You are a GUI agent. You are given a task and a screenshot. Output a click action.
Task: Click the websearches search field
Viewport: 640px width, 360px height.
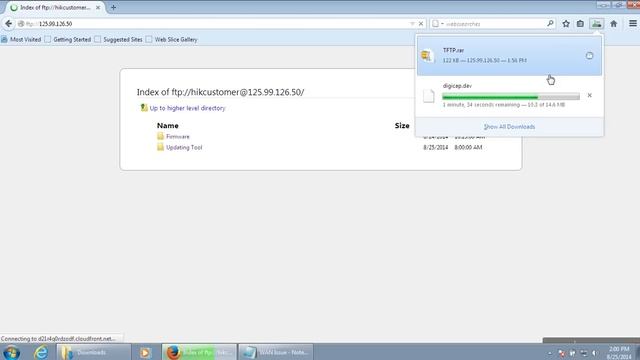click(x=495, y=24)
